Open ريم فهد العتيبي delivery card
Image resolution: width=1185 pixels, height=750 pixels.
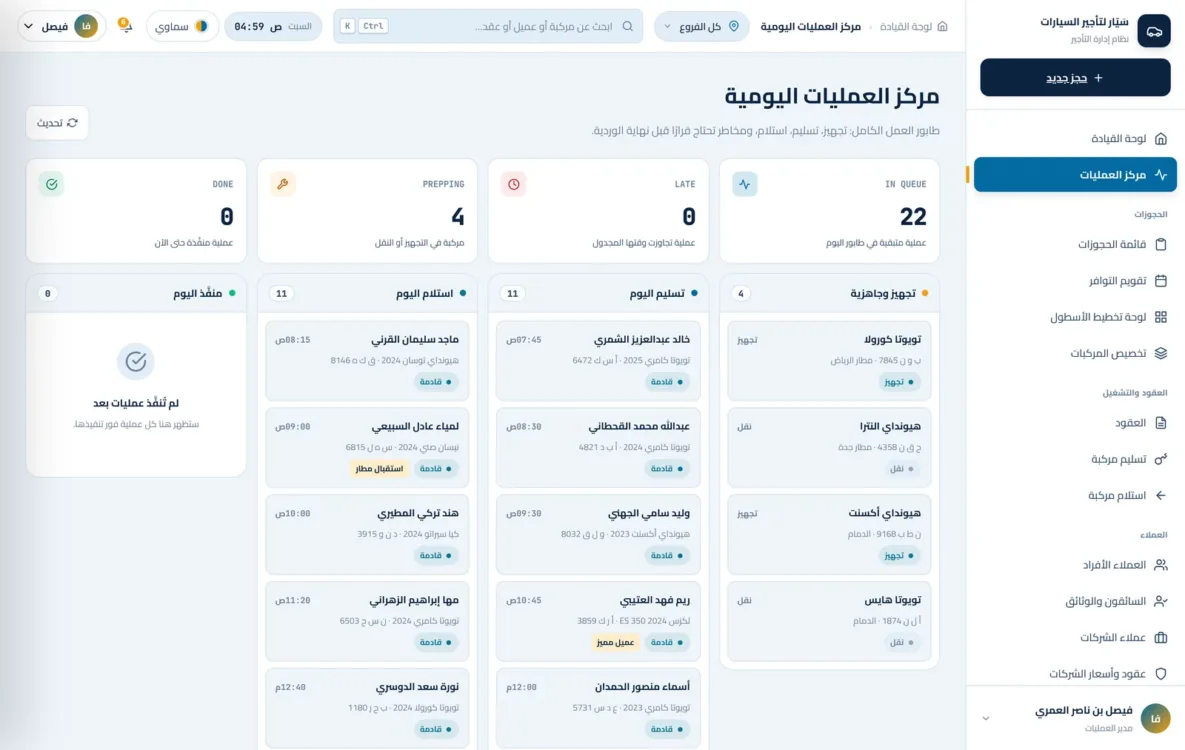tap(598, 621)
